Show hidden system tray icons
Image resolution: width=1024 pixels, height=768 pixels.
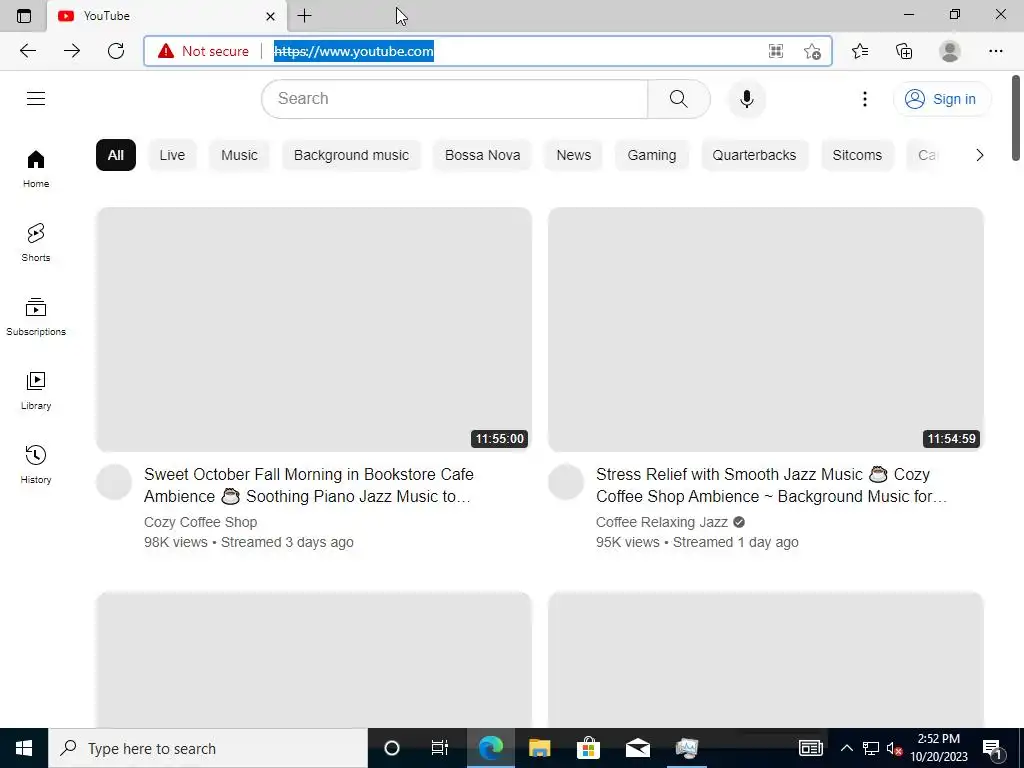(x=846, y=748)
